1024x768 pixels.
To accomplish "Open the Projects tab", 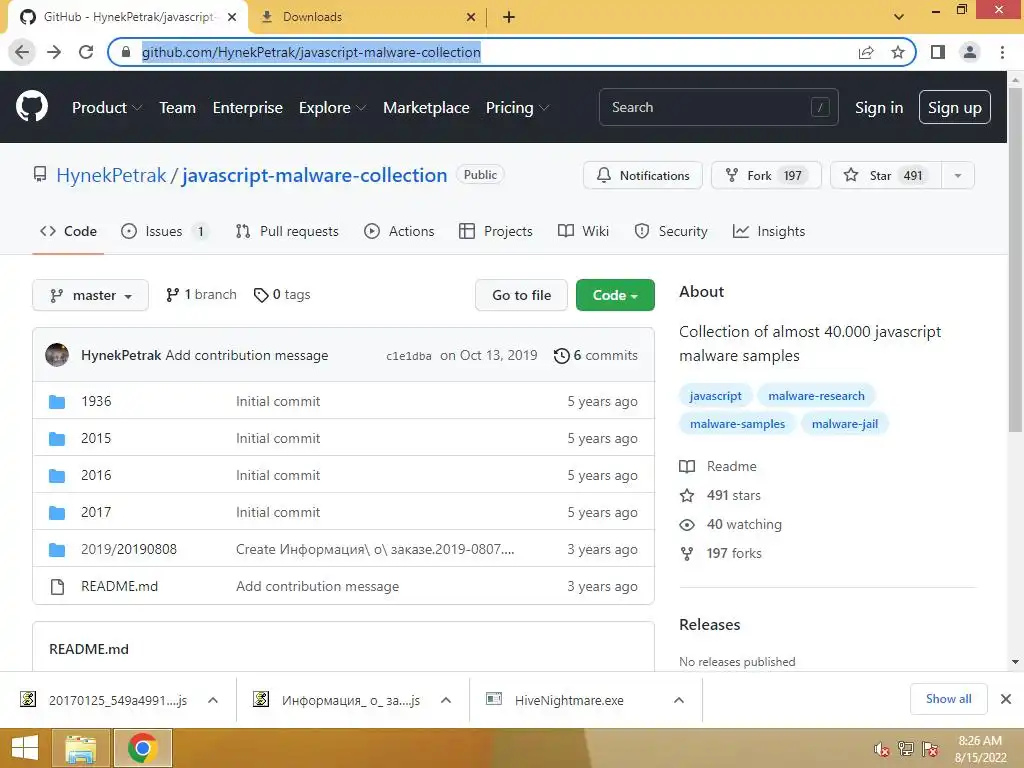I will [496, 231].
